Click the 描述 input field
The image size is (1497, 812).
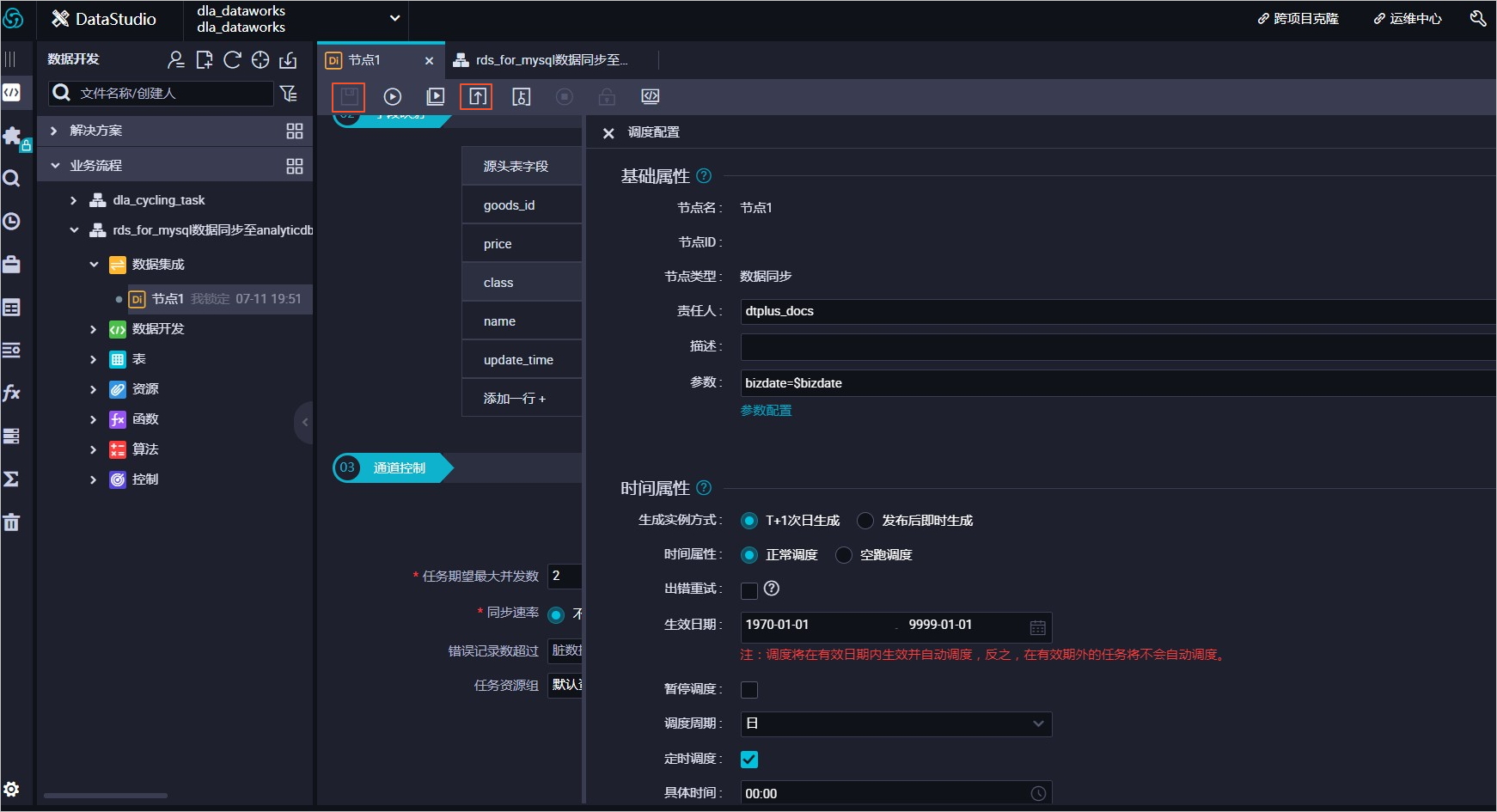click(x=1118, y=346)
